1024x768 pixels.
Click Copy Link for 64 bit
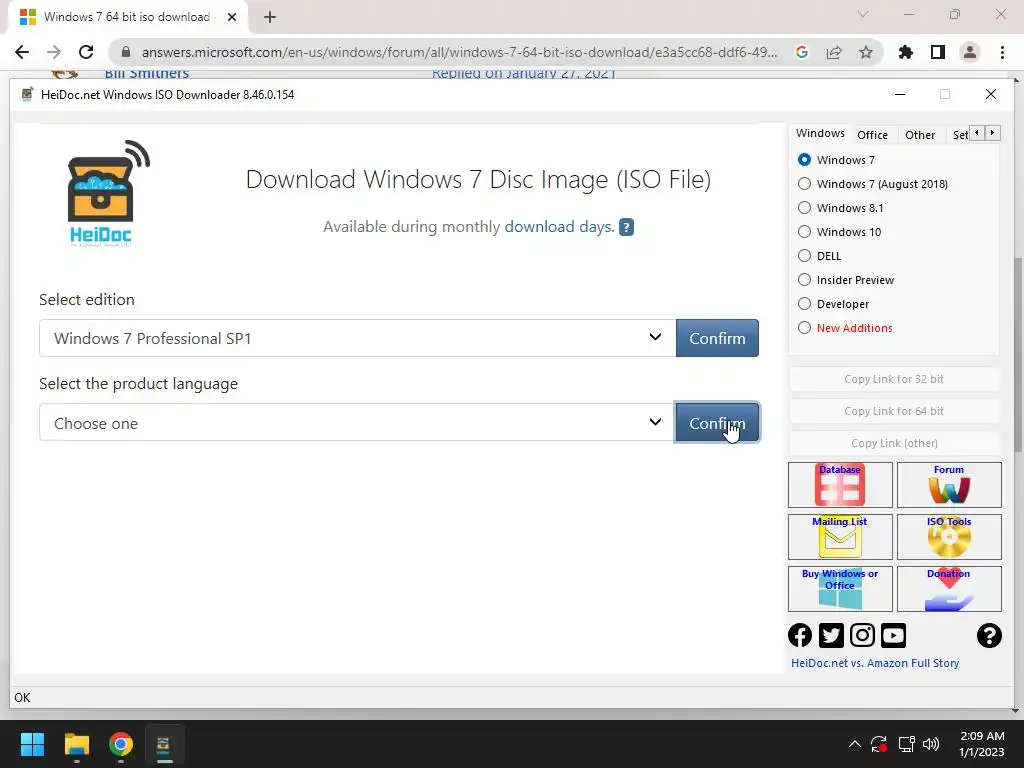coord(894,411)
